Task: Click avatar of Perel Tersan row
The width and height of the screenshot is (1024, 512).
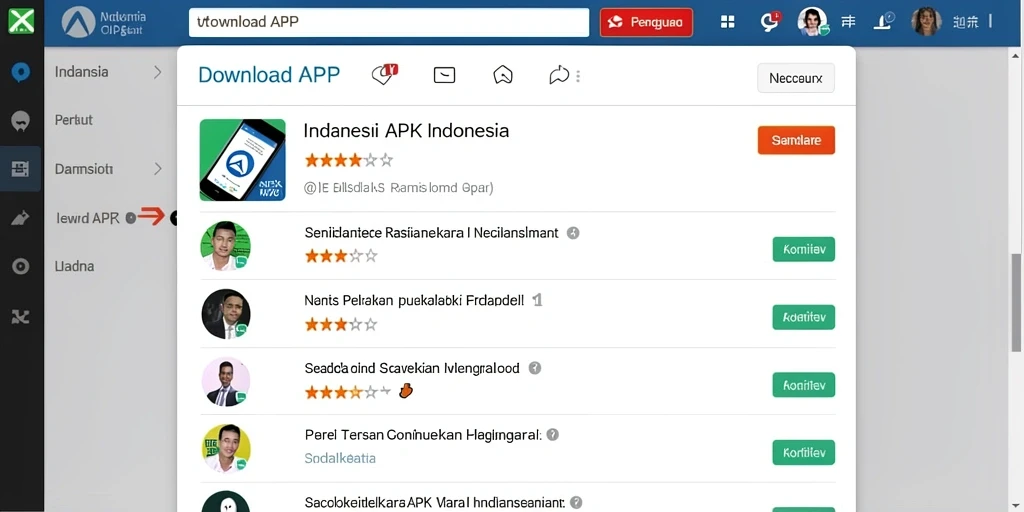Action: click(x=225, y=449)
